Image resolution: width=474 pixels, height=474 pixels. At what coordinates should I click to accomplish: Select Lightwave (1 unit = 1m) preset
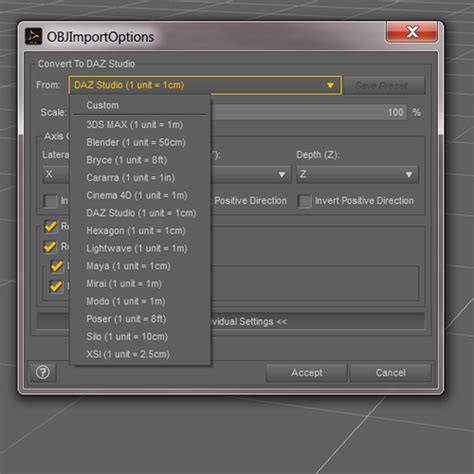[x=140, y=248]
